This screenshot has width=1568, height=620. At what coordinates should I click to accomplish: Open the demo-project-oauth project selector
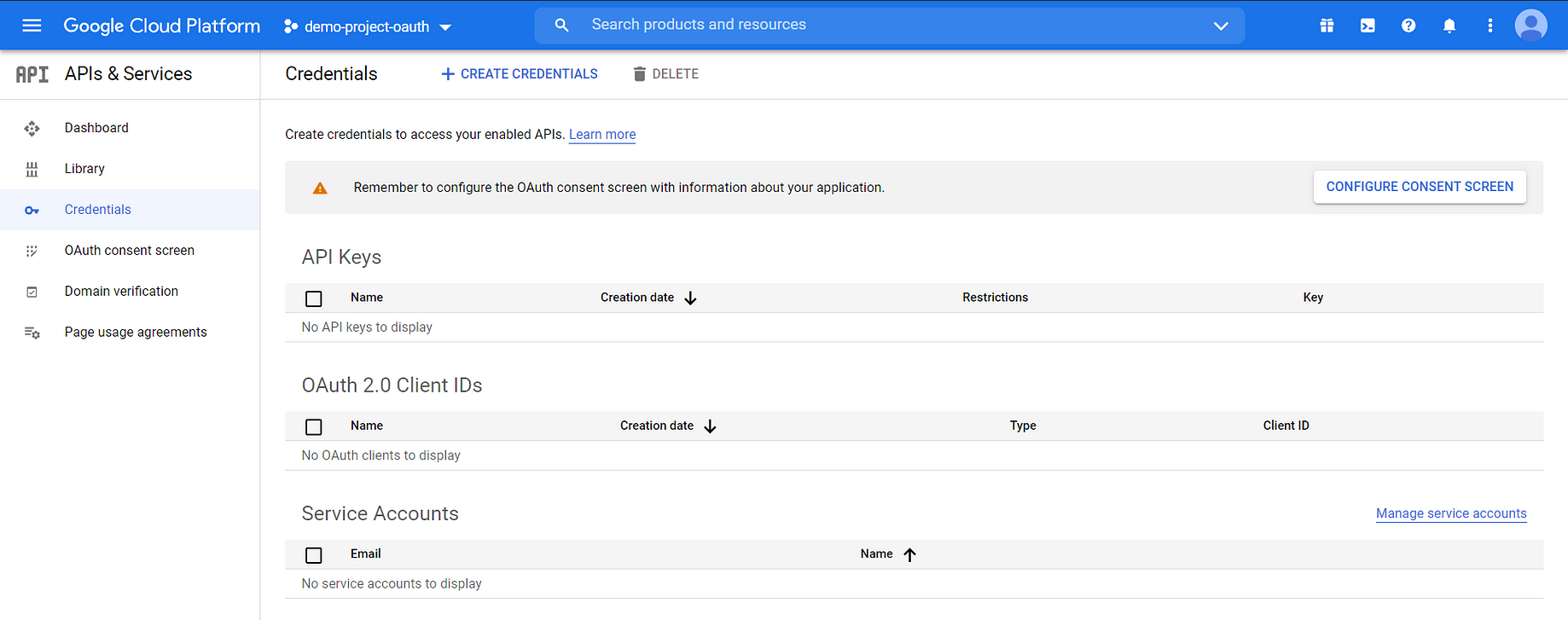click(367, 26)
